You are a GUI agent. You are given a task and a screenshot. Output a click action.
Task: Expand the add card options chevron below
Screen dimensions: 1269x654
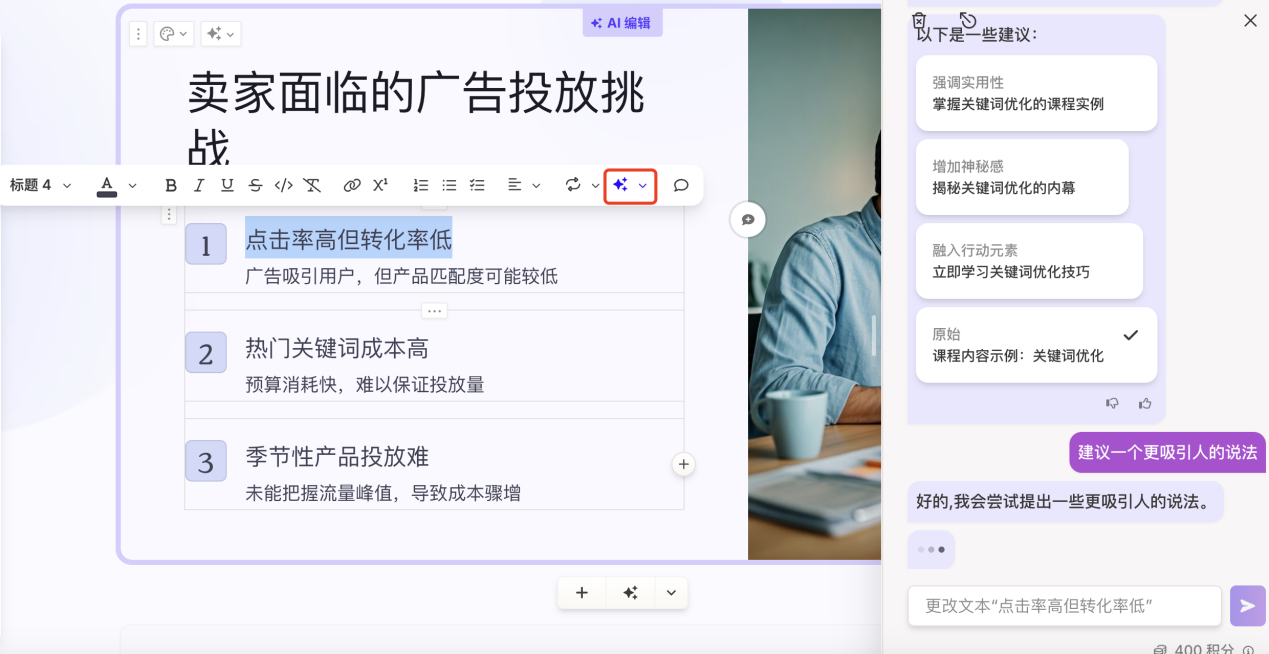click(x=671, y=593)
